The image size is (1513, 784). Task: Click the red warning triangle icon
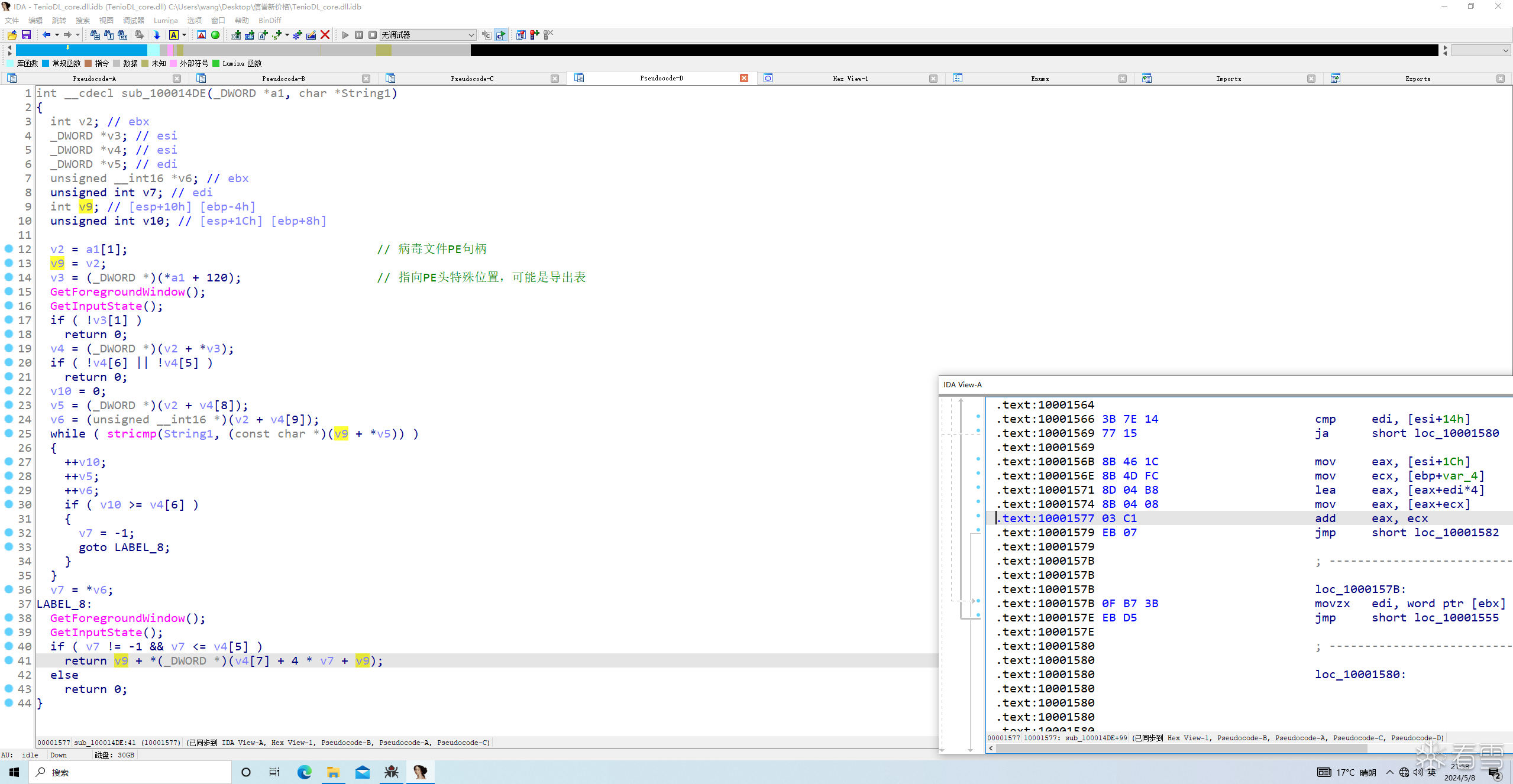tap(202, 35)
